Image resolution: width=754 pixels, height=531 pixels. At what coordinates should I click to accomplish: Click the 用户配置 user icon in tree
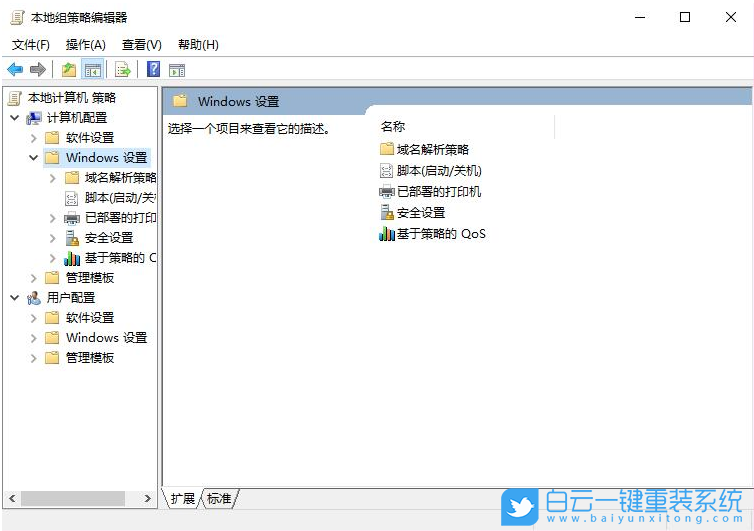click(34, 298)
